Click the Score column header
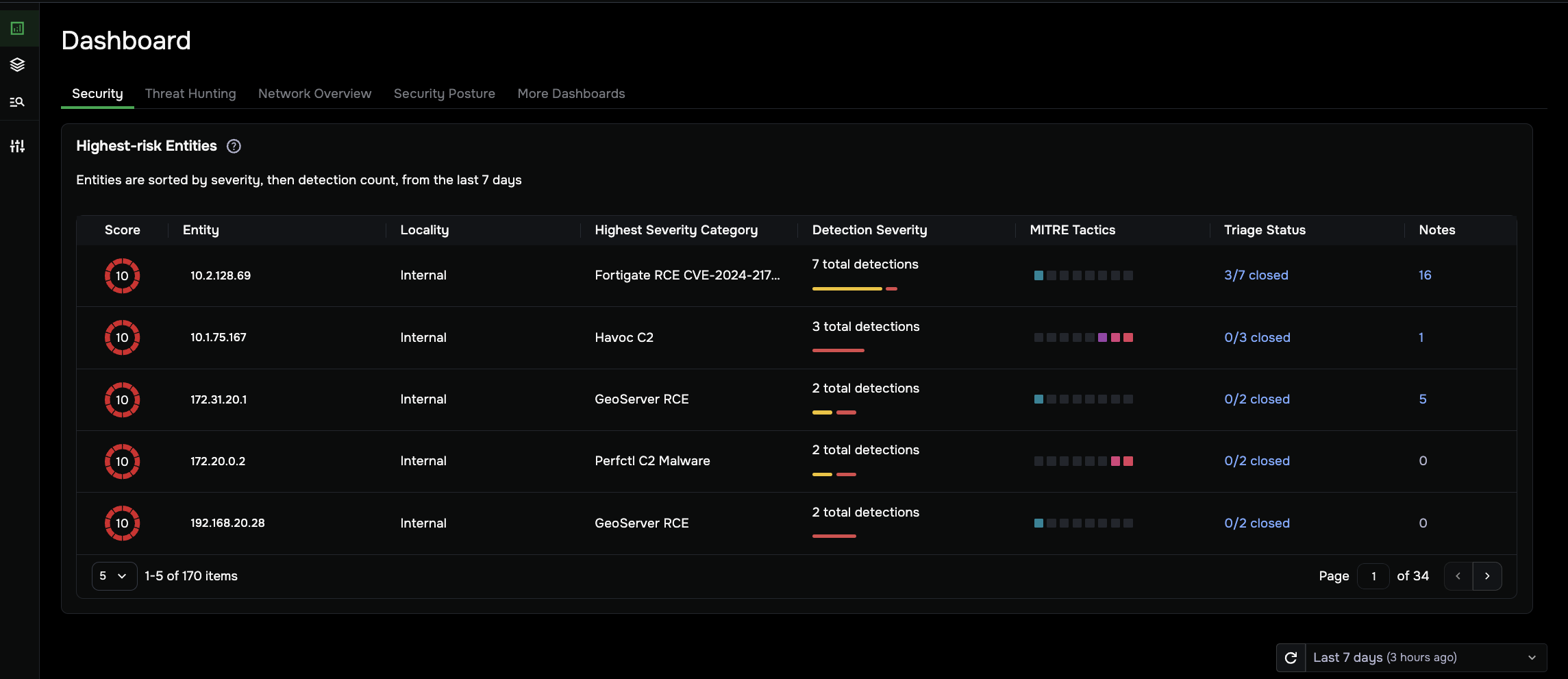 click(x=123, y=230)
